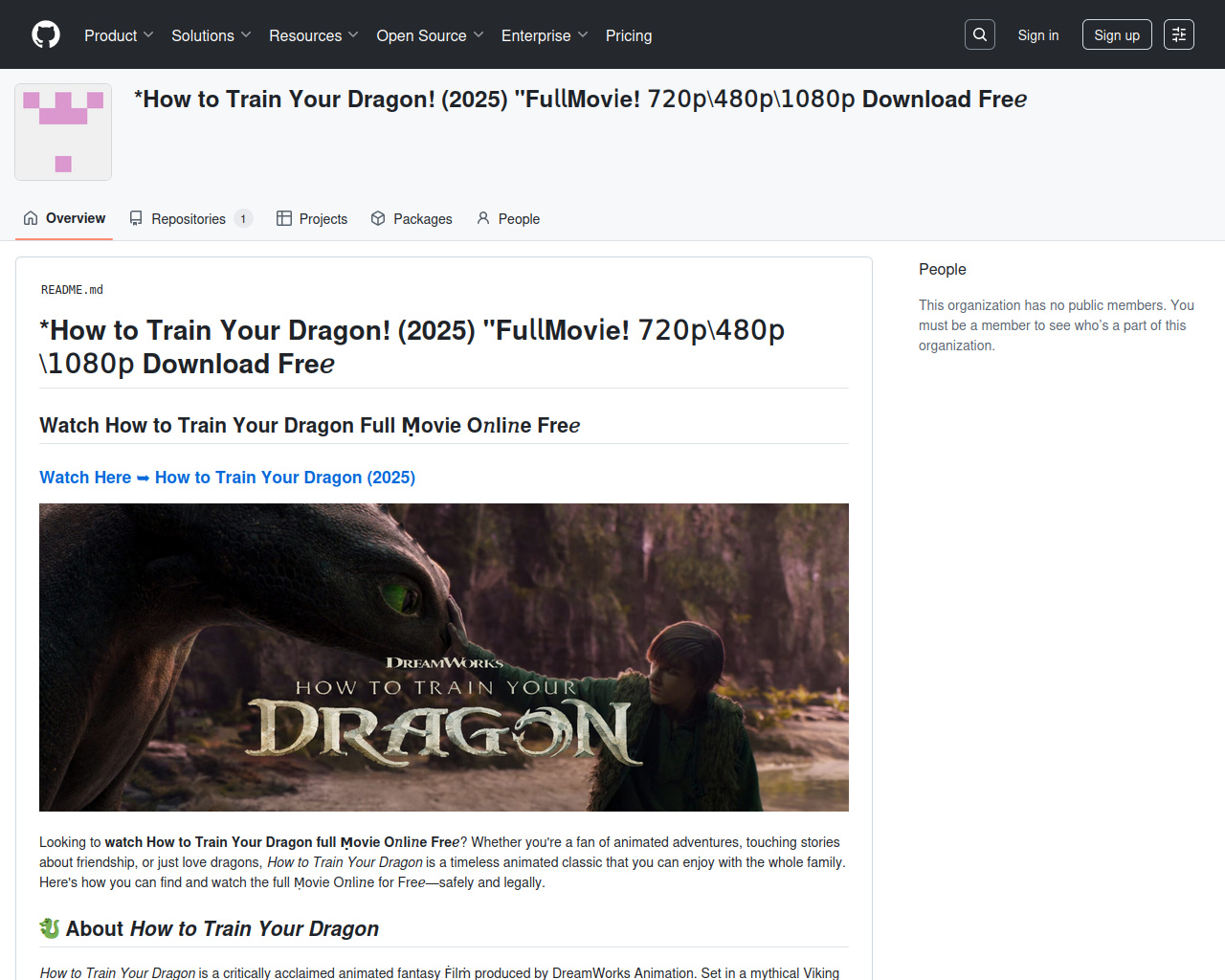This screenshot has height=980, width=1225.
Task: Click the Packages cube icon
Action: pyautogui.click(x=378, y=218)
